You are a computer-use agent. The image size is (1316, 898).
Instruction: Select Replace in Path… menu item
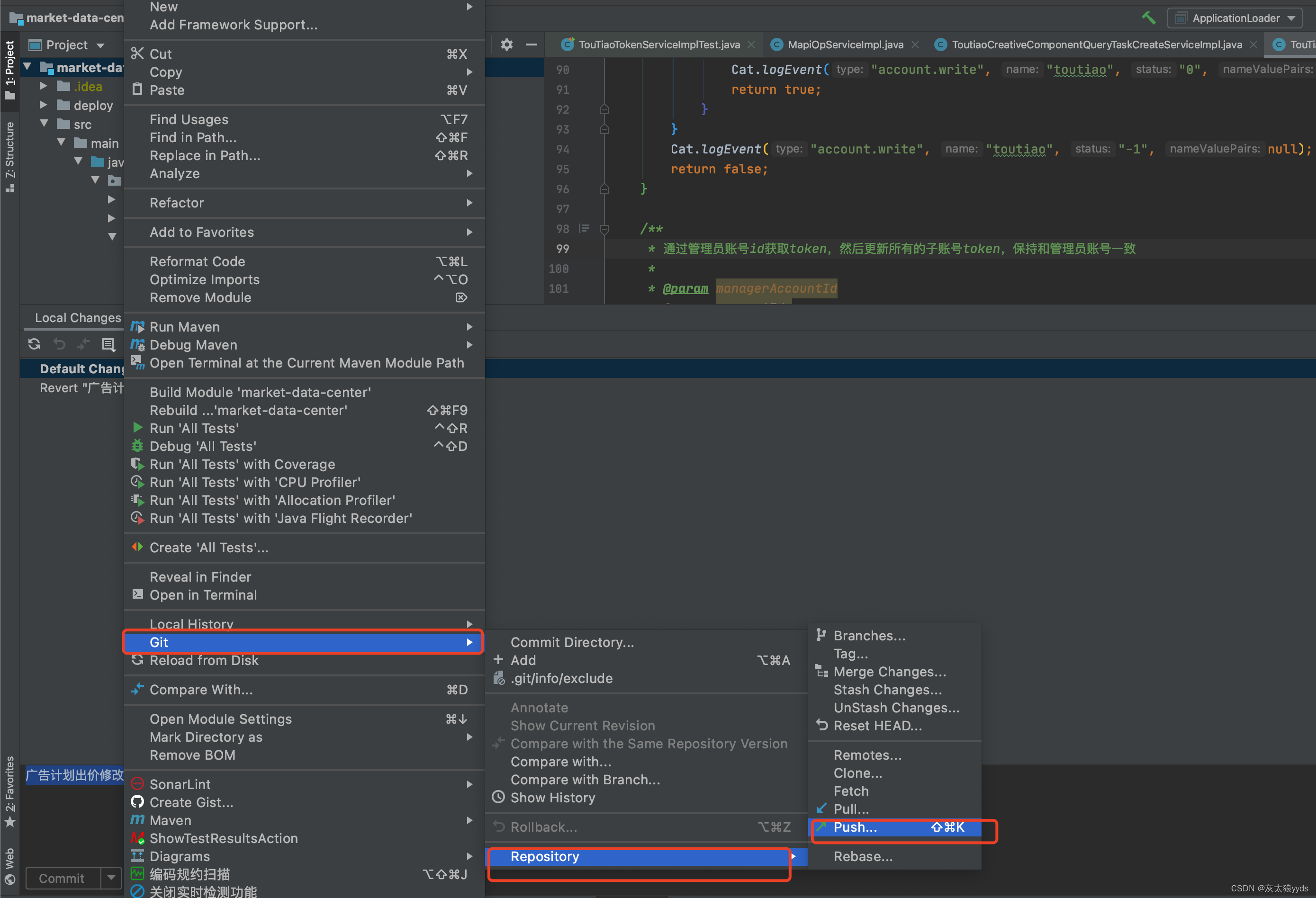tap(304, 155)
